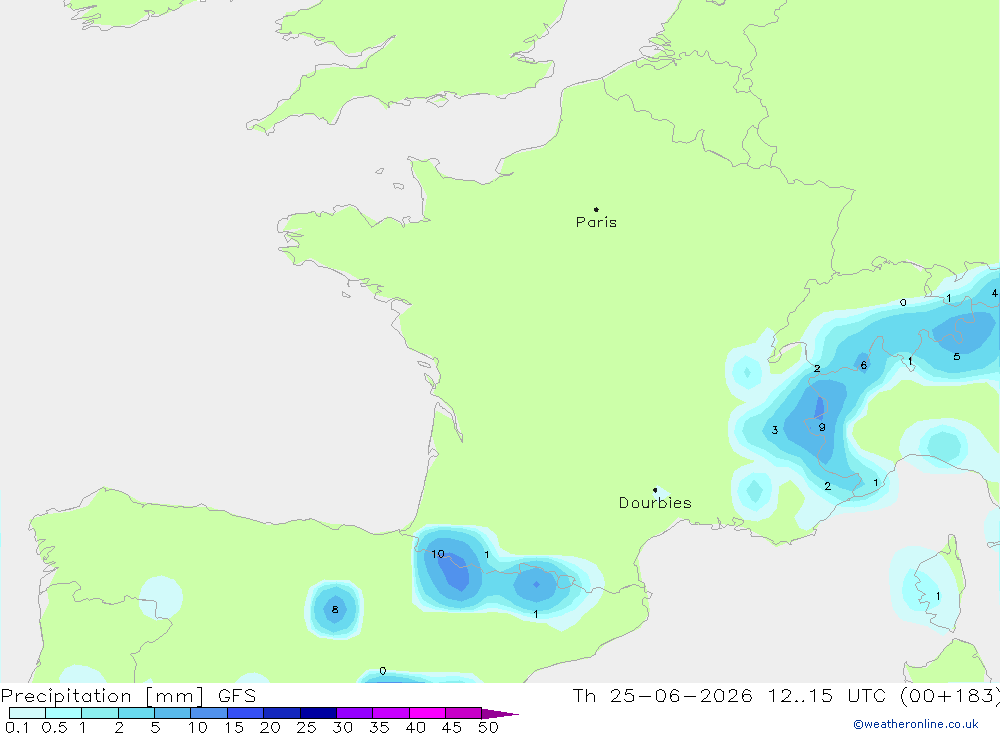The width and height of the screenshot is (1000, 733).
Task: Select the lightest 0.1–0.5 mm legend swatch
Action: click(27, 713)
